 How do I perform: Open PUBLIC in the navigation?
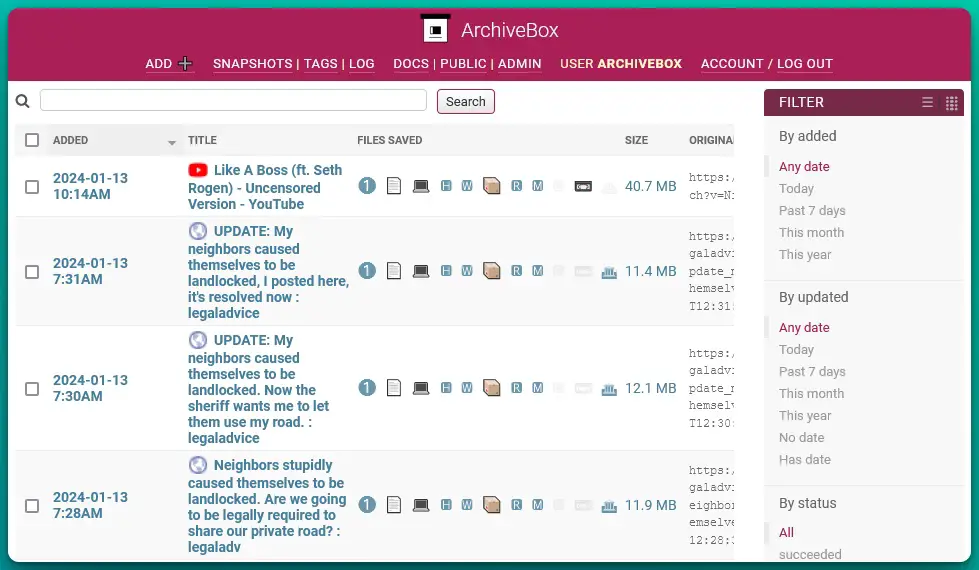click(463, 64)
